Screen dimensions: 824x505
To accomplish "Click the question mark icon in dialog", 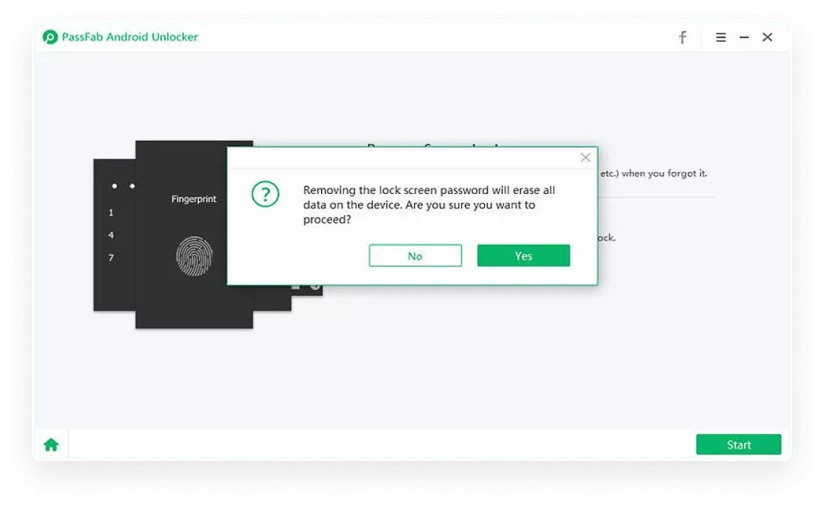I will click(x=265, y=194).
